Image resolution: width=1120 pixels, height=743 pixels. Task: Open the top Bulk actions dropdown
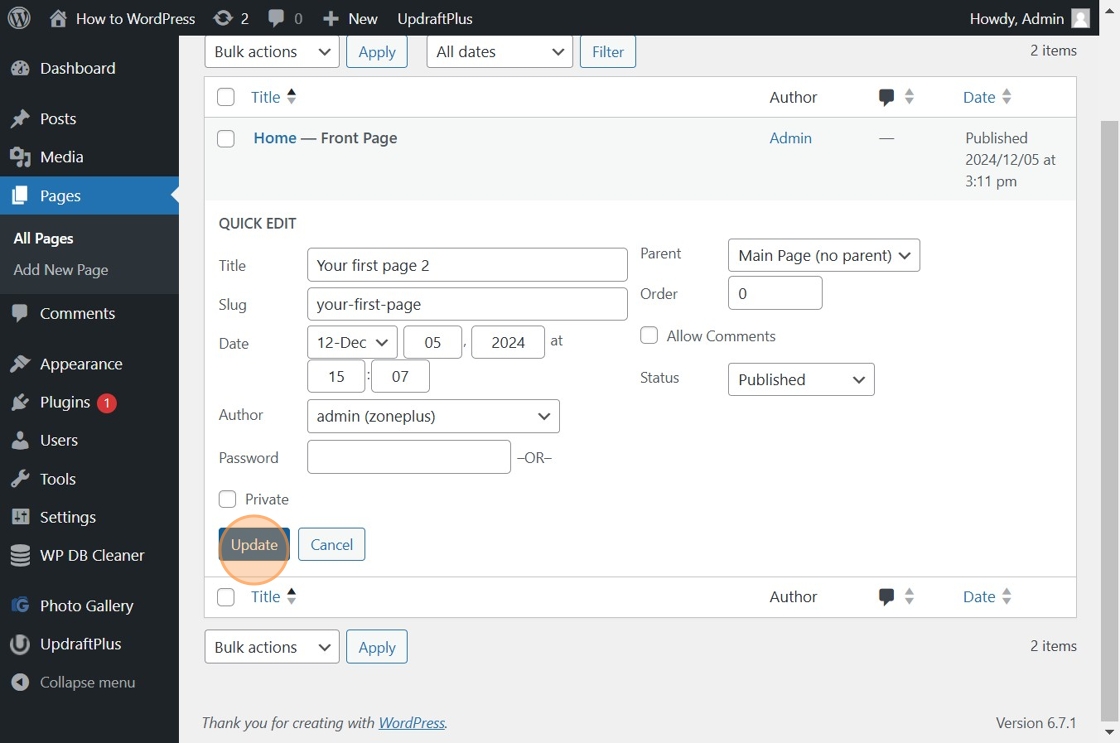point(272,51)
